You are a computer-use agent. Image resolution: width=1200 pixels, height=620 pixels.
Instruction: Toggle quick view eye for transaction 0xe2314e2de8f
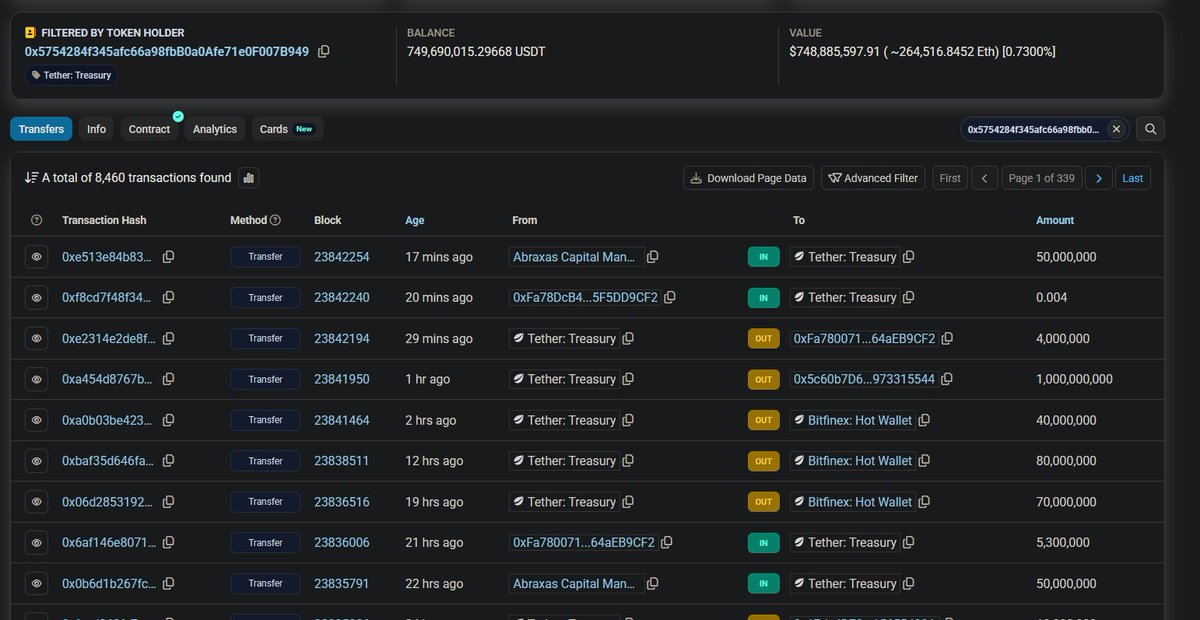click(x=37, y=339)
